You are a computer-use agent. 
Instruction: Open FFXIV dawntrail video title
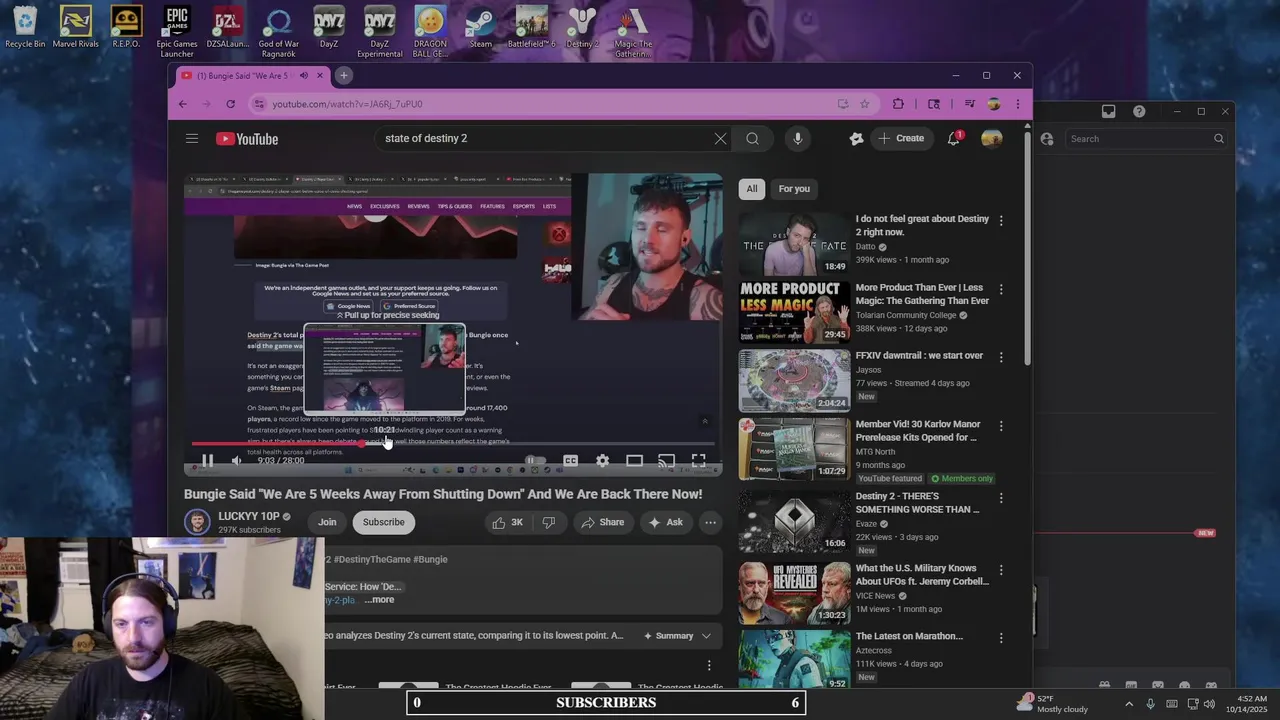(x=919, y=355)
